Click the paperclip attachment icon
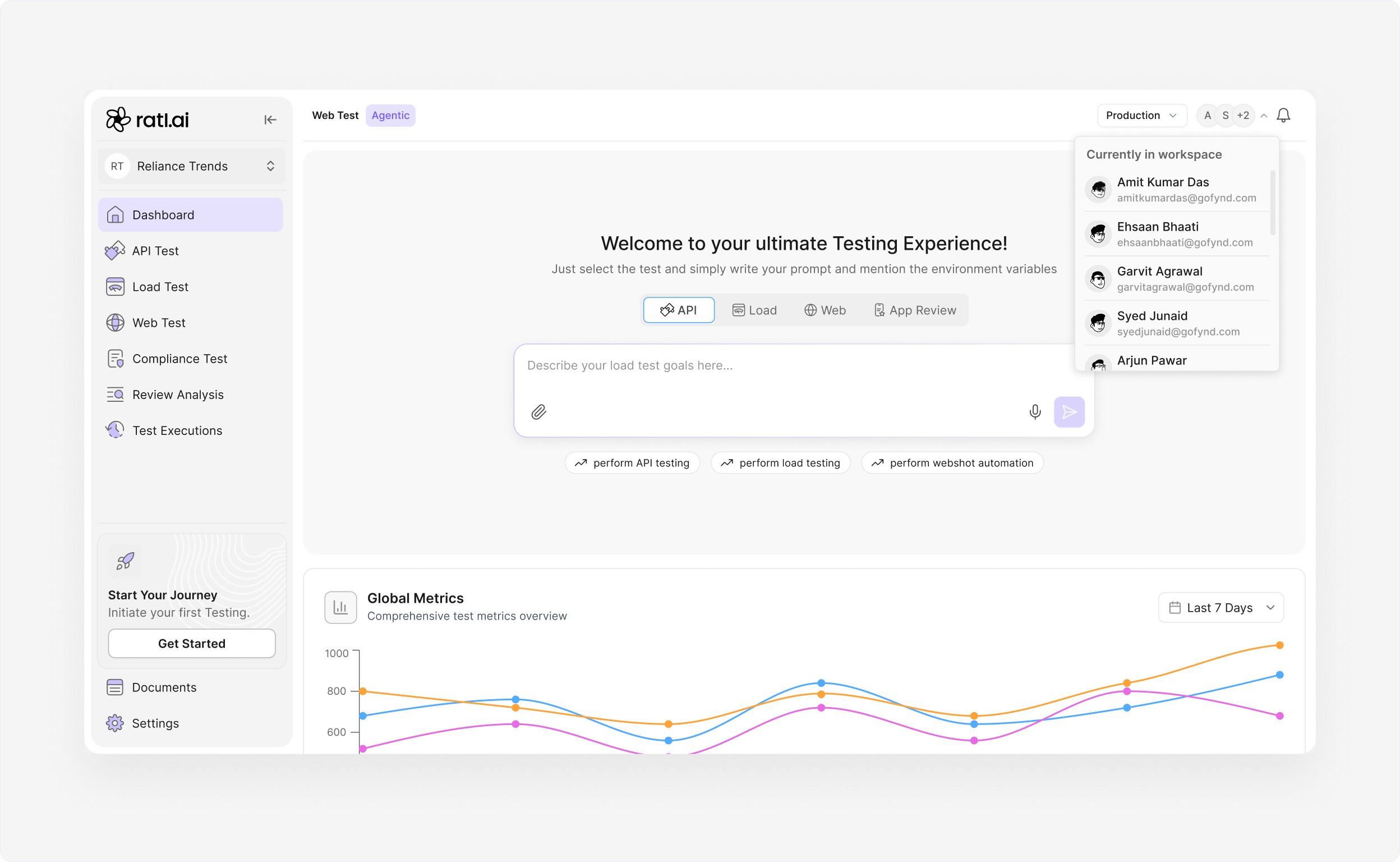Viewport: 1400px width, 862px height. [538, 411]
